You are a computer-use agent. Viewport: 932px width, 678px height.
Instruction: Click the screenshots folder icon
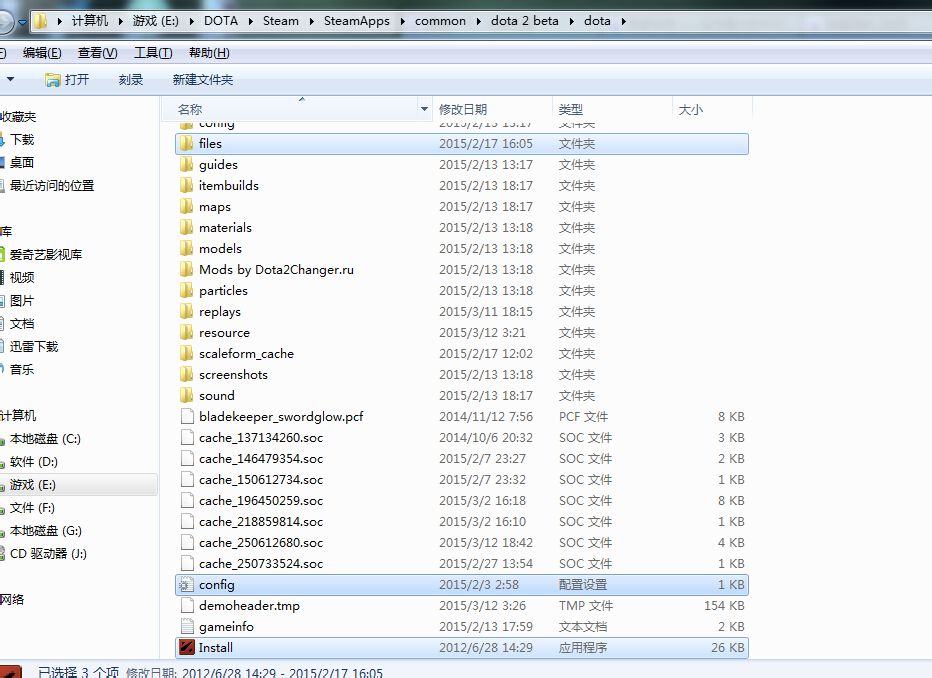click(187, 374)
